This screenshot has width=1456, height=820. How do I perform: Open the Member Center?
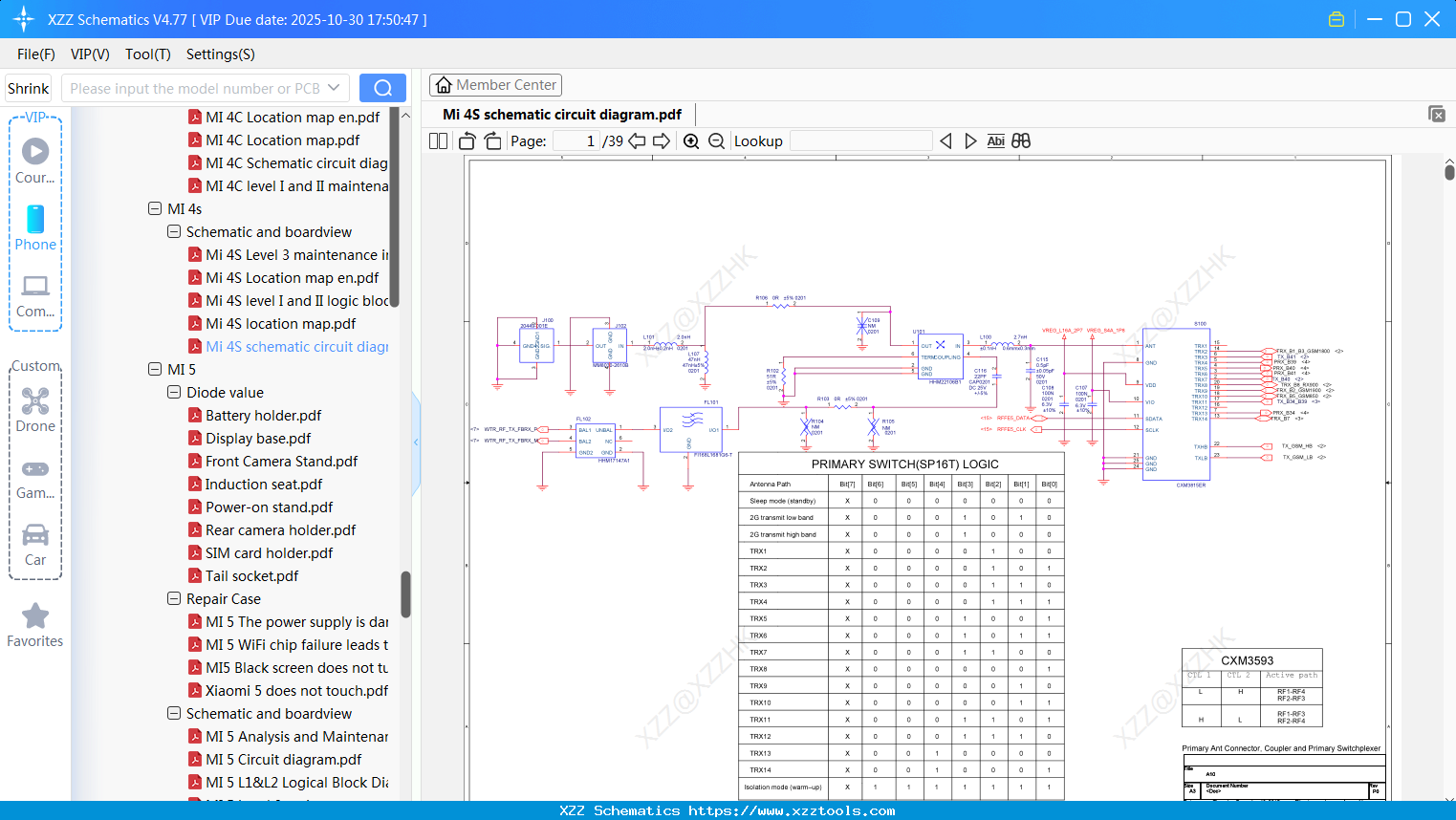coord(495,84)
